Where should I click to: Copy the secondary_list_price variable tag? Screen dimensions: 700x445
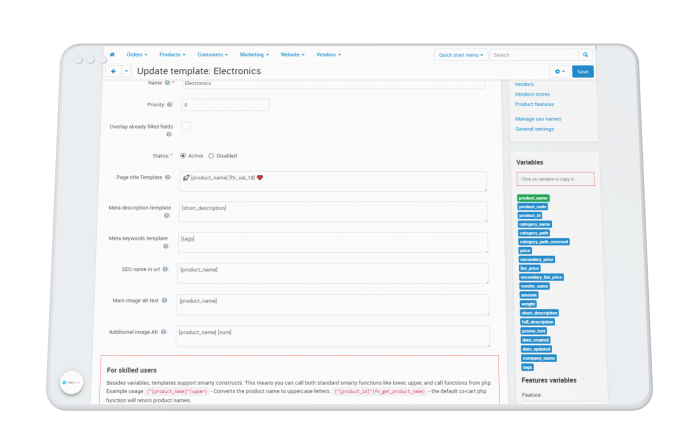(542, 277)
